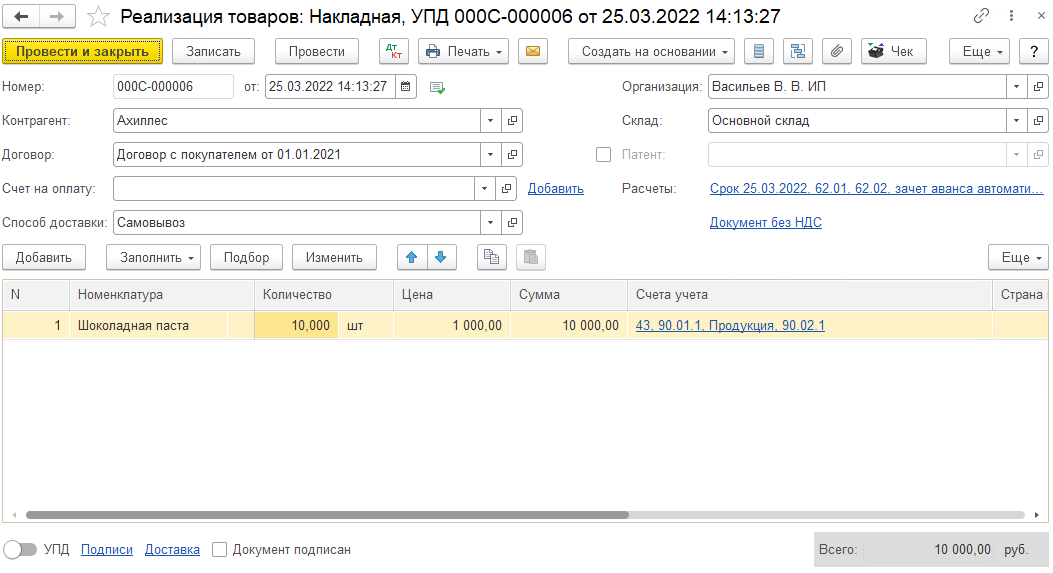Expand the Организация dropdown
The image size is (1053, 573).
point(1017,87)
